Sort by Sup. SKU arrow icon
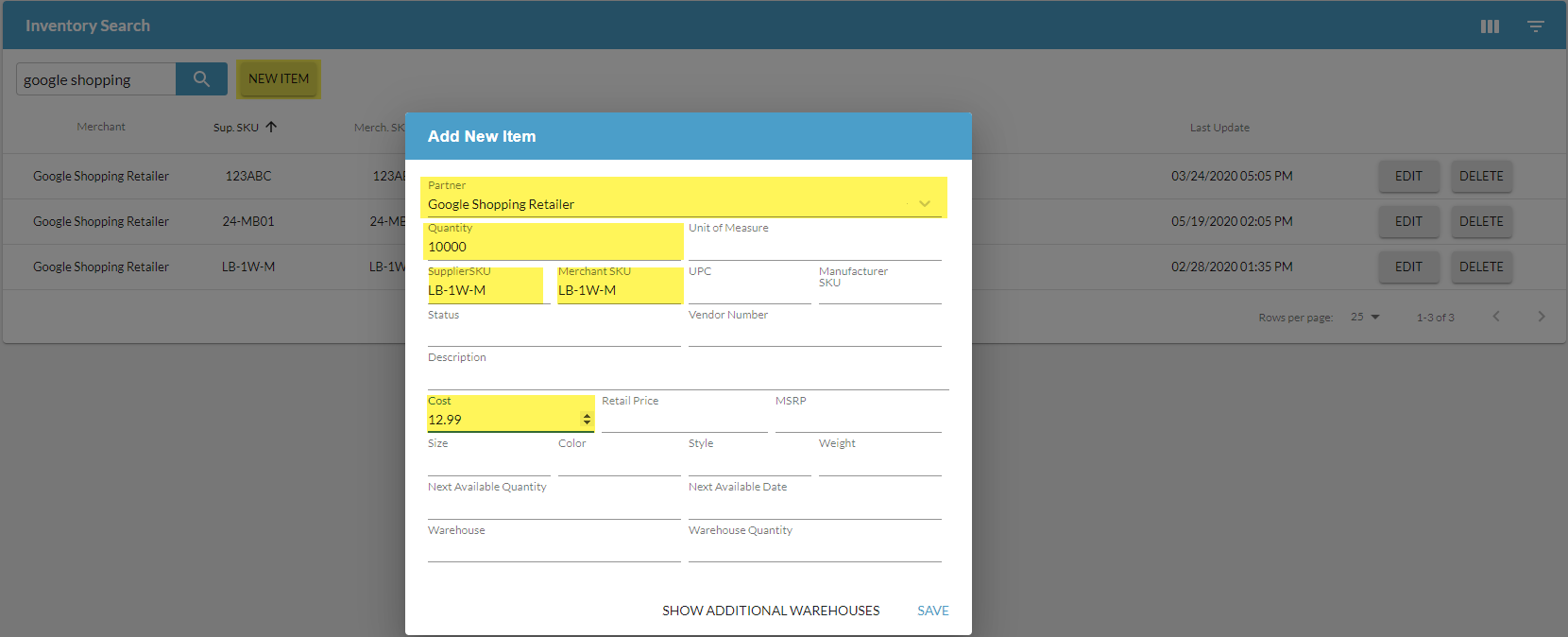This screenshot has height=637, width=1568. click(x=271, y=127)
